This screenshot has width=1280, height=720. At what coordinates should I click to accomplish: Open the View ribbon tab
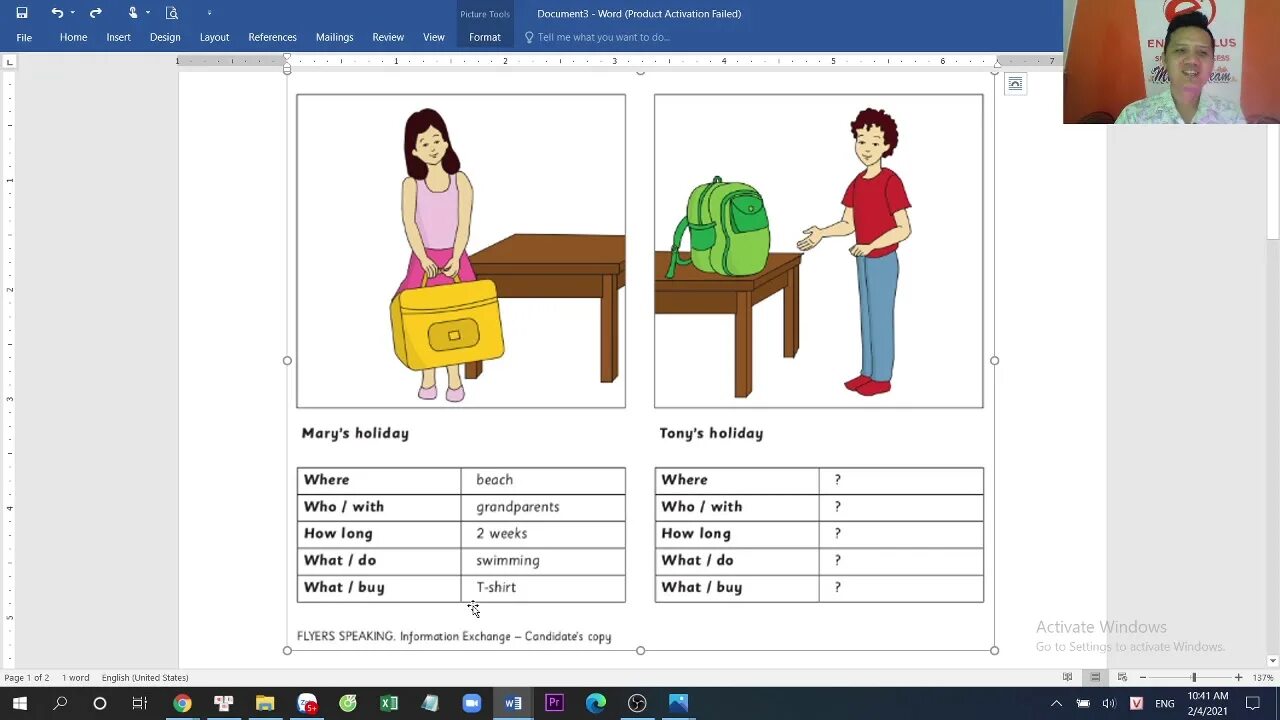(433, 37)
